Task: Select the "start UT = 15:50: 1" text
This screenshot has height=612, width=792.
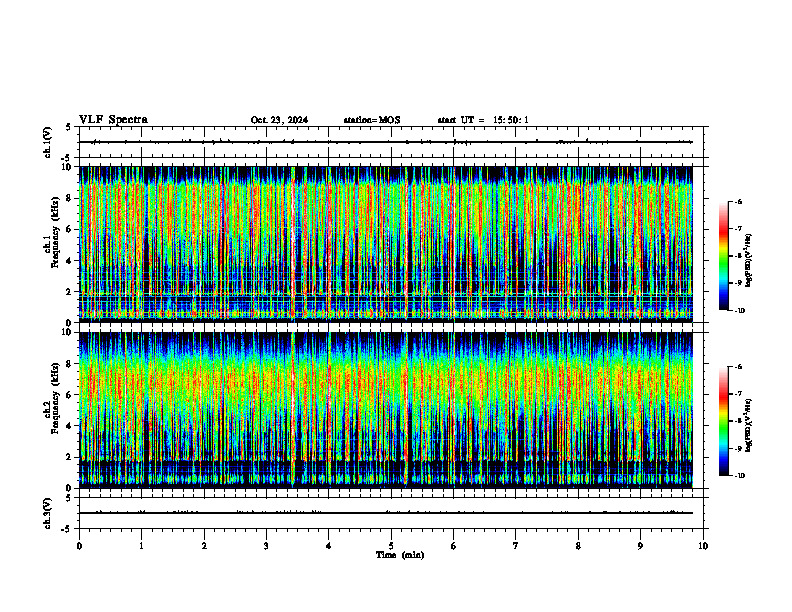Action: tap(483, 120)
